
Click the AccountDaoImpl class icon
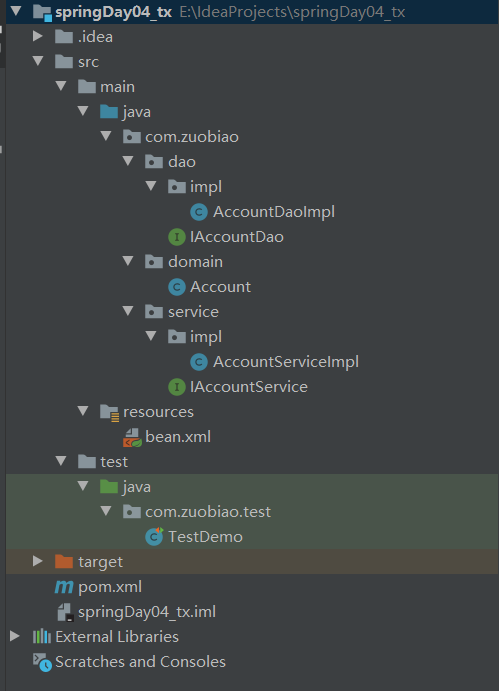point(199,212)
